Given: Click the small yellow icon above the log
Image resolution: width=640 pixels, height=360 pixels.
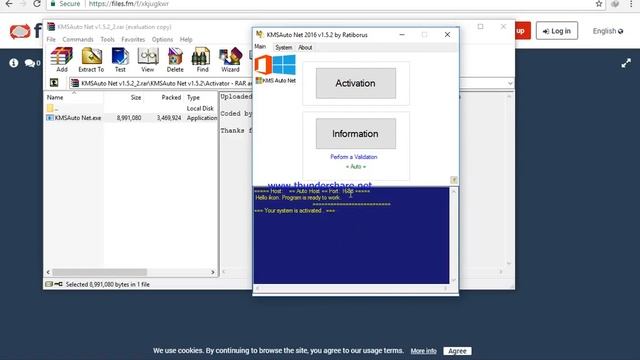Looking at the screenshot, I should [x=453, y=180].
